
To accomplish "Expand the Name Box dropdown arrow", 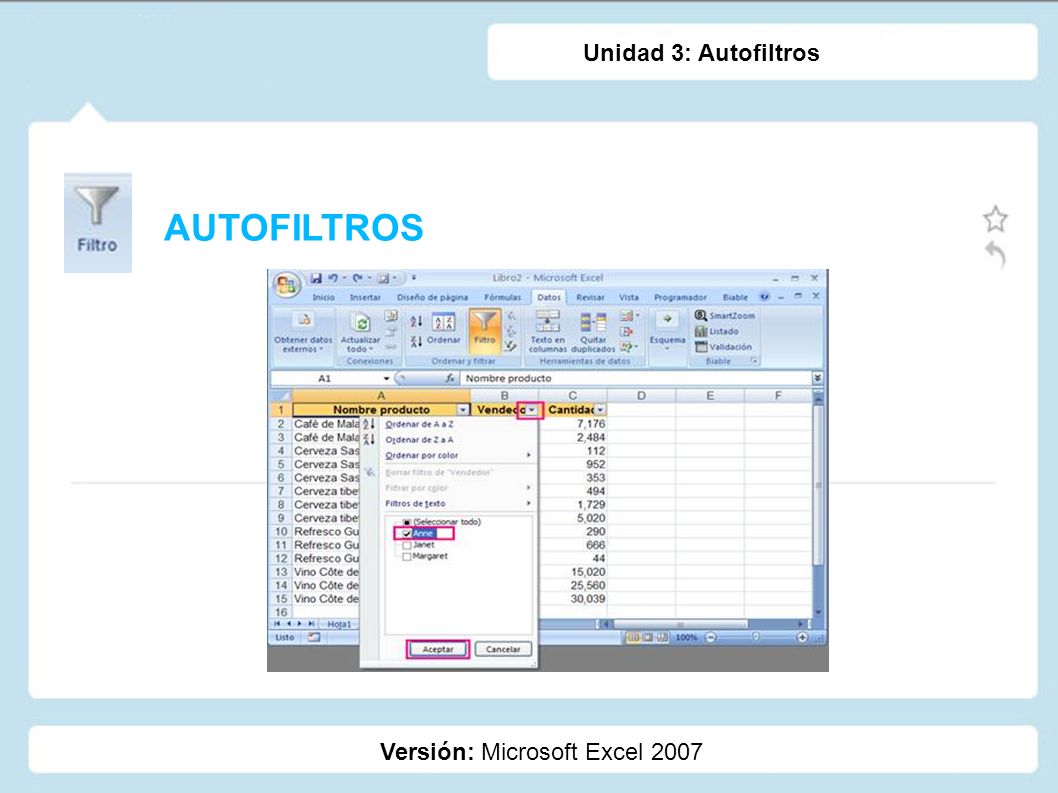I will click(387, 379).
